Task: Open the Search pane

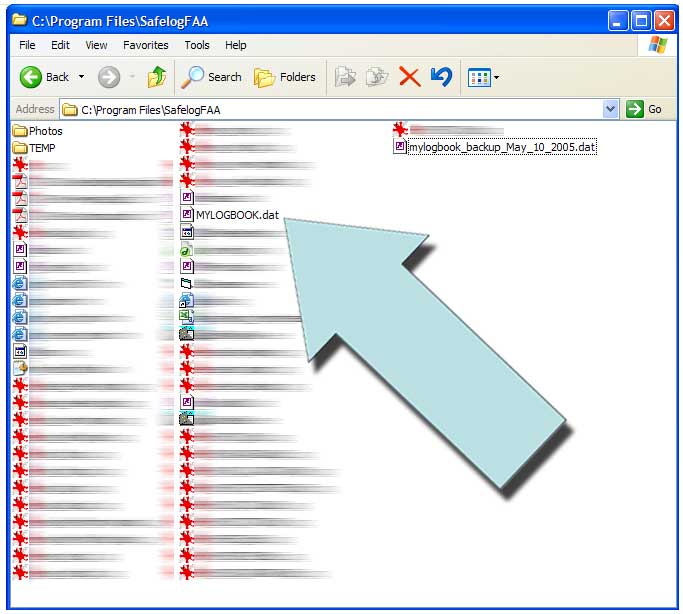Action: tap(211, 77)
